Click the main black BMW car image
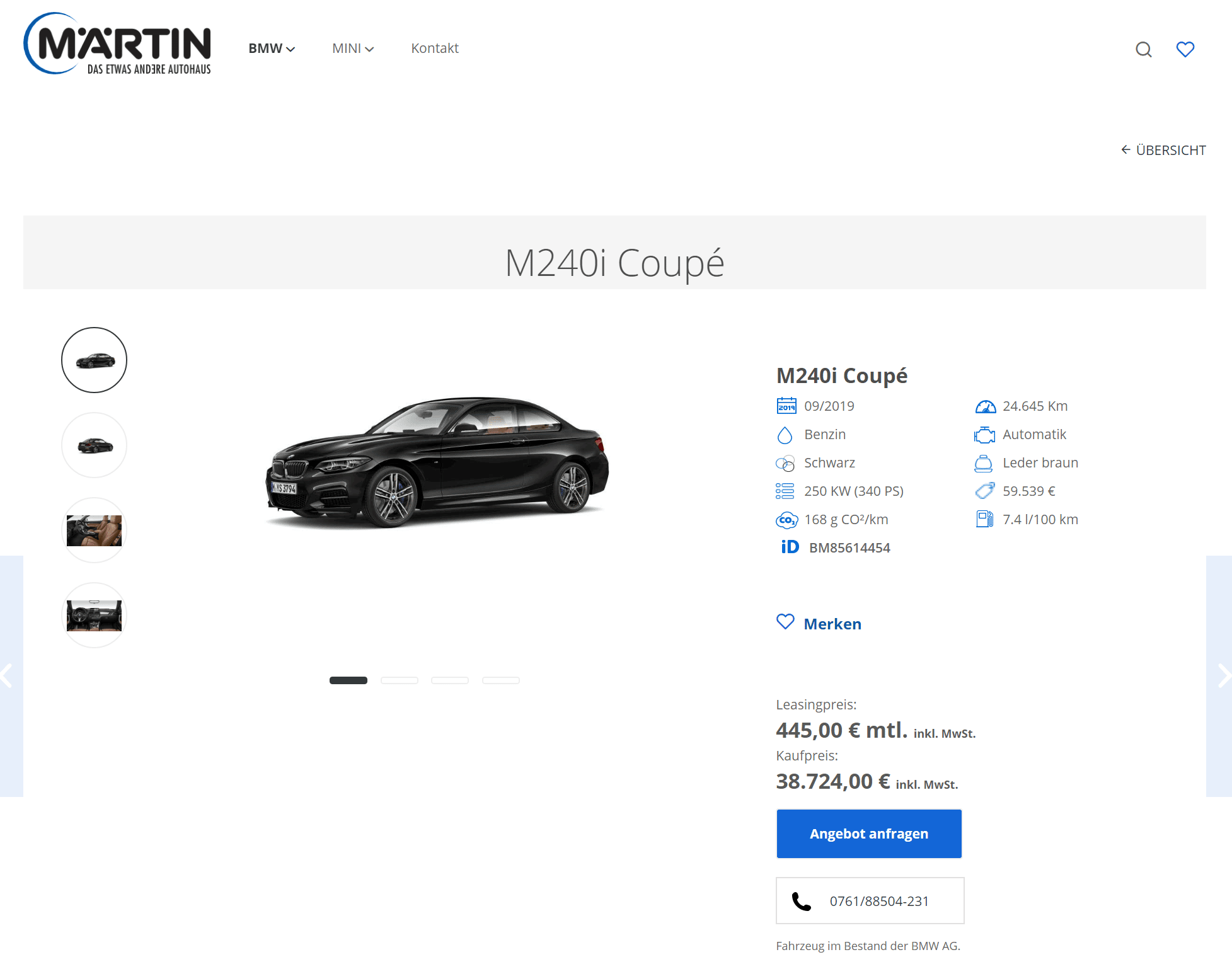 coord(437,462)
